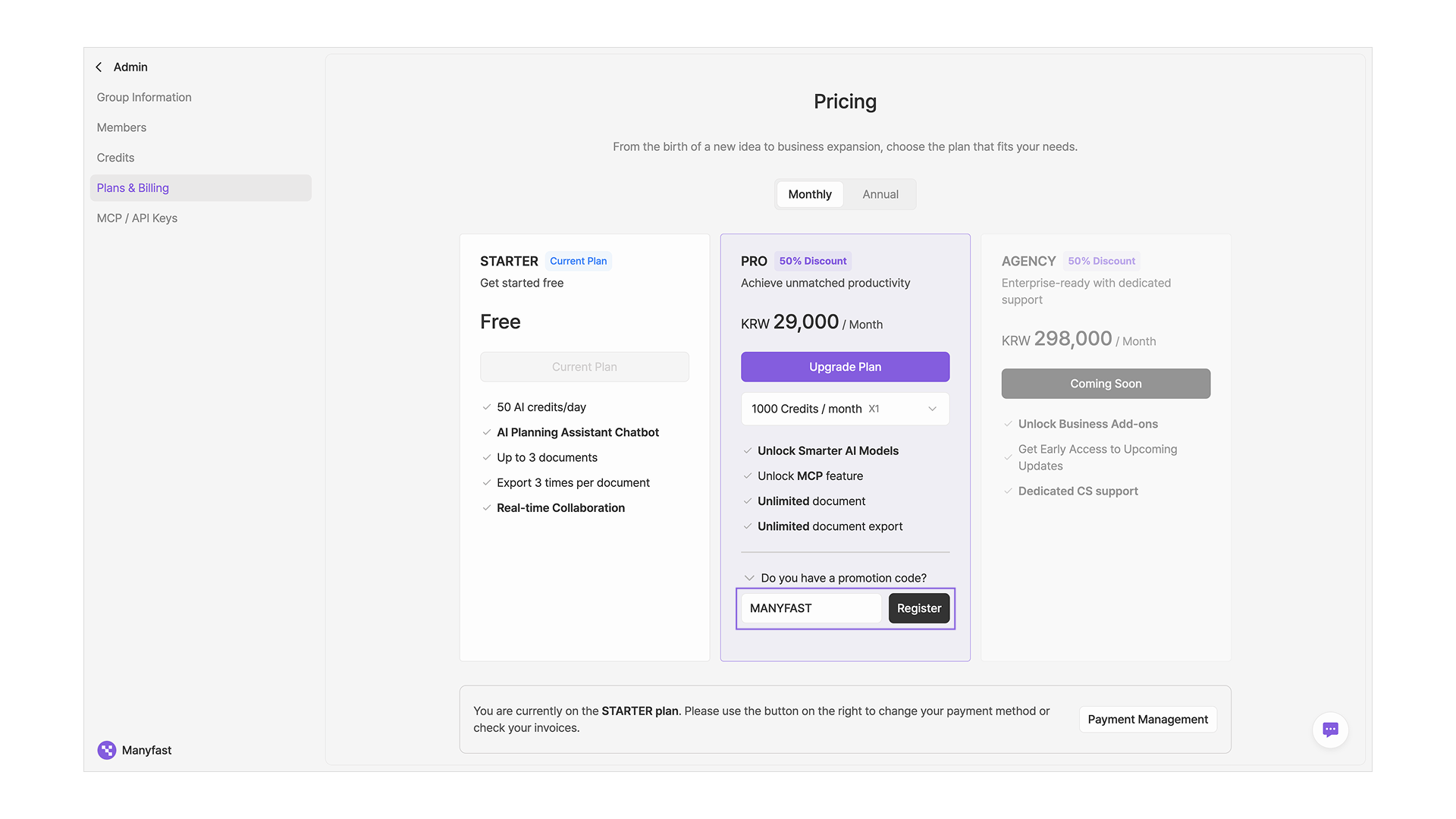Open Payment Management
This screenshot has width=1456, height=819.
(1147, 720)
